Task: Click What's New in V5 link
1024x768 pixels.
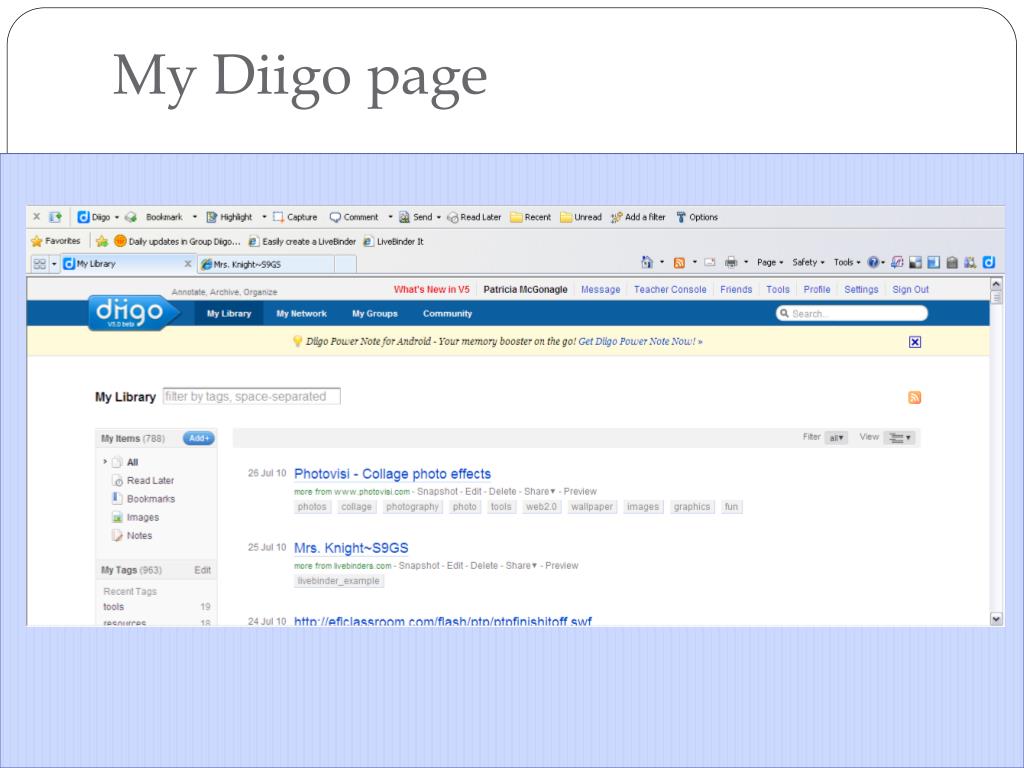Action: click(x=432, y=289)
